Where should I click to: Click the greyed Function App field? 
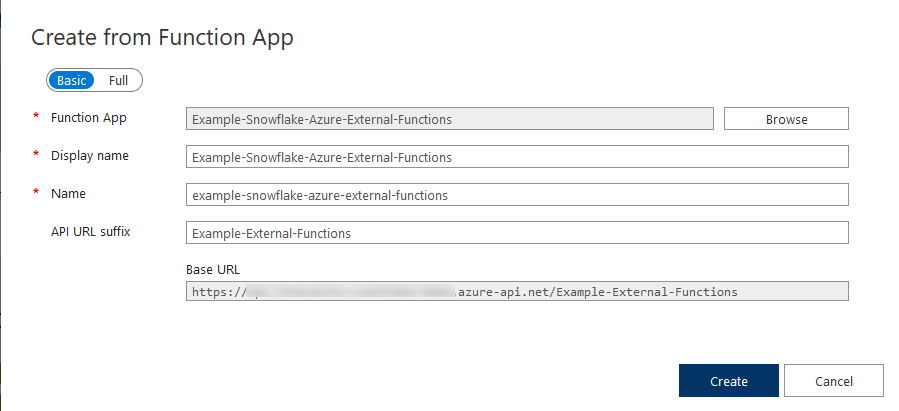pos(450,119)
